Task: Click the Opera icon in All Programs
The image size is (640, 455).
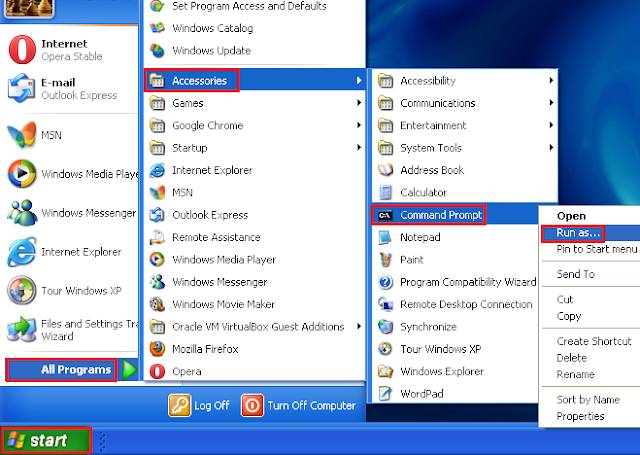Action: coord(157,371)
